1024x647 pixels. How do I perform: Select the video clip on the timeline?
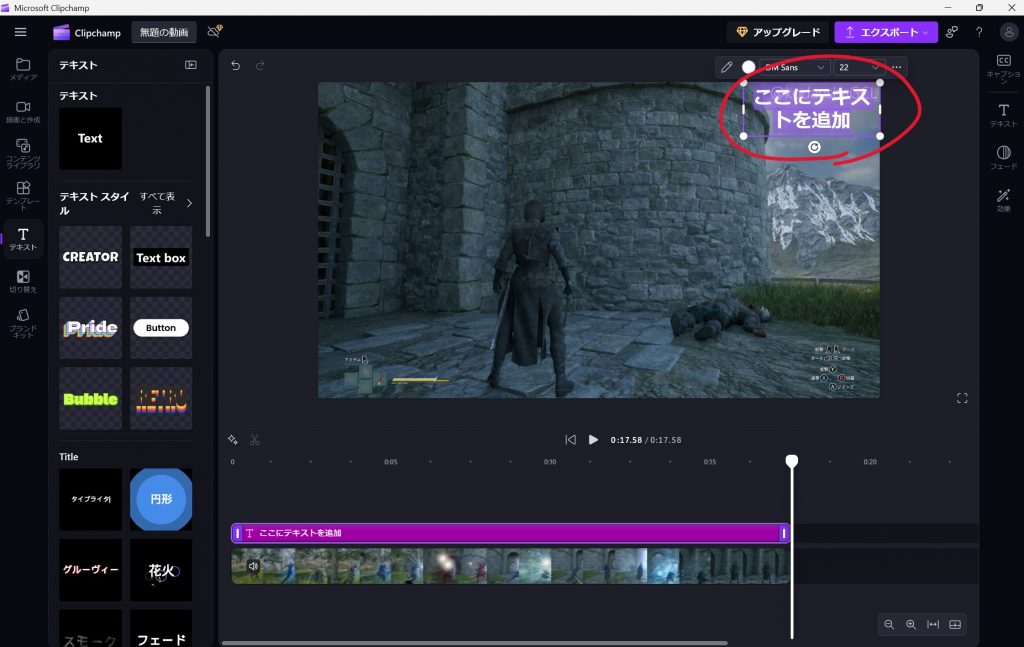(x=510, y=565)
